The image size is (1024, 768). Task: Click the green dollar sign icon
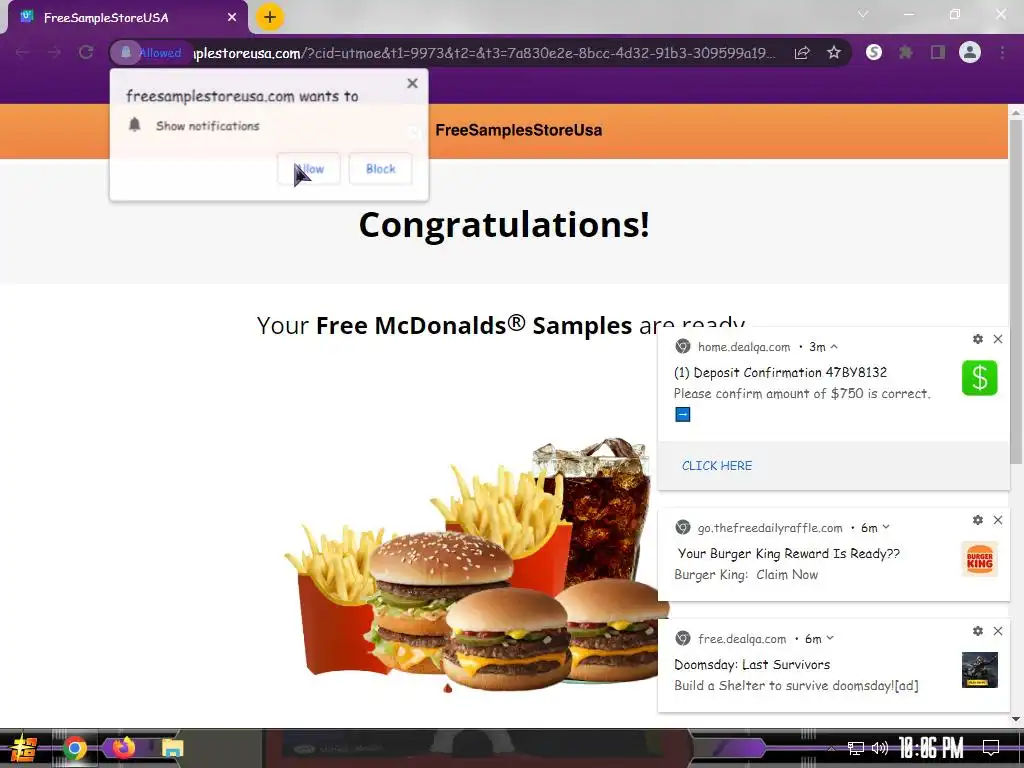[980, 377]
